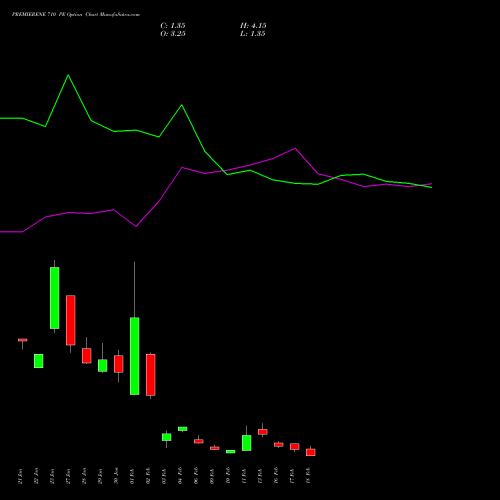Click the red candle above 30 Jan

point(119,364)
